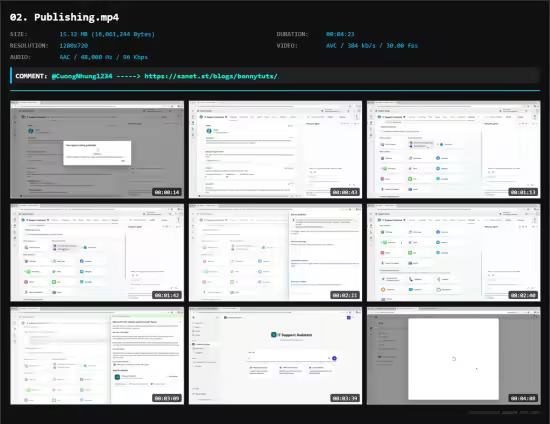Open the thumbnail stamped 00:02:40
Image resolution: width=550 pixels, height=424 pixels.
point(454,253)
